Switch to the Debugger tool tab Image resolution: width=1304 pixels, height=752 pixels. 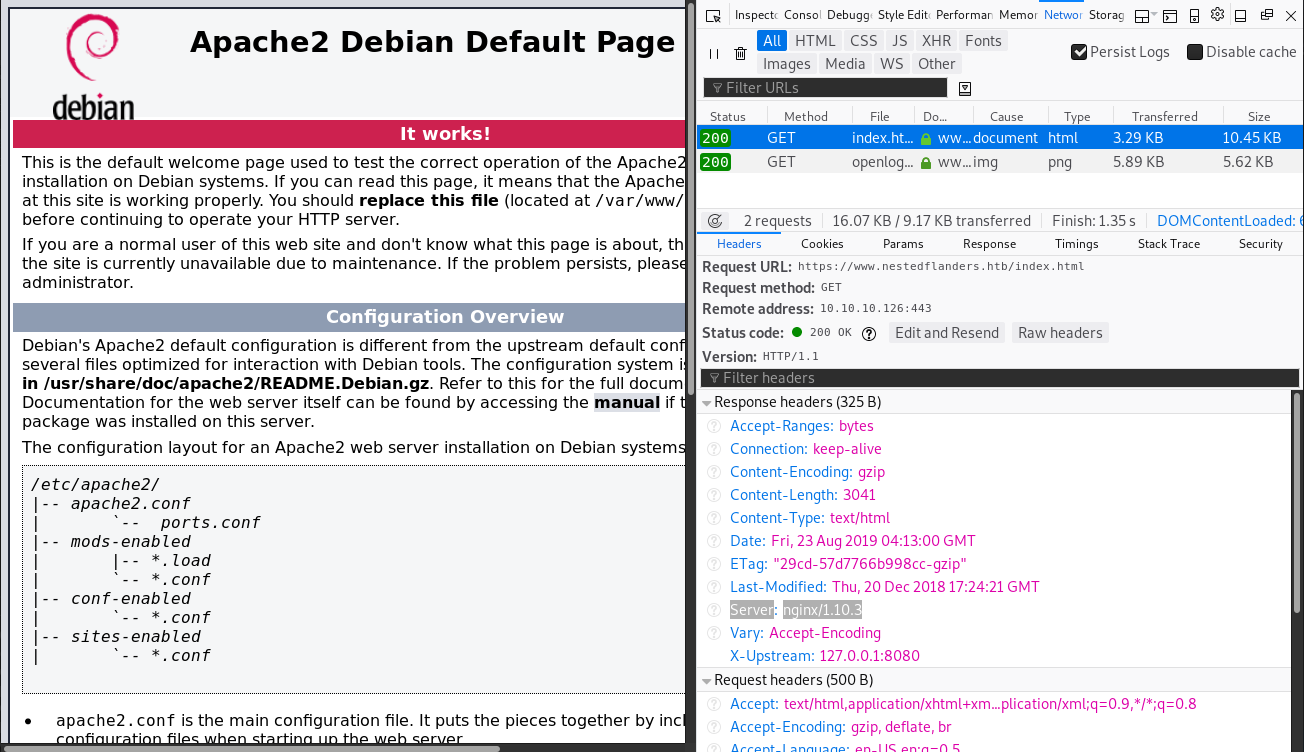pos(848,15)
